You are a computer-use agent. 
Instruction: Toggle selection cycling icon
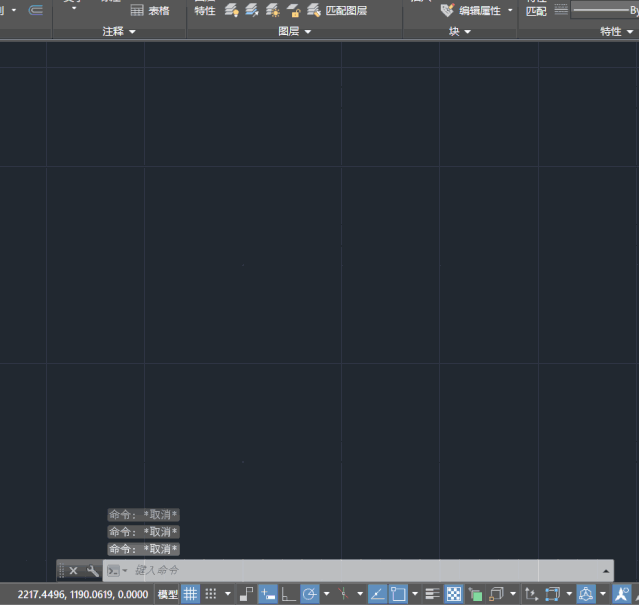[x=475, y=594]
